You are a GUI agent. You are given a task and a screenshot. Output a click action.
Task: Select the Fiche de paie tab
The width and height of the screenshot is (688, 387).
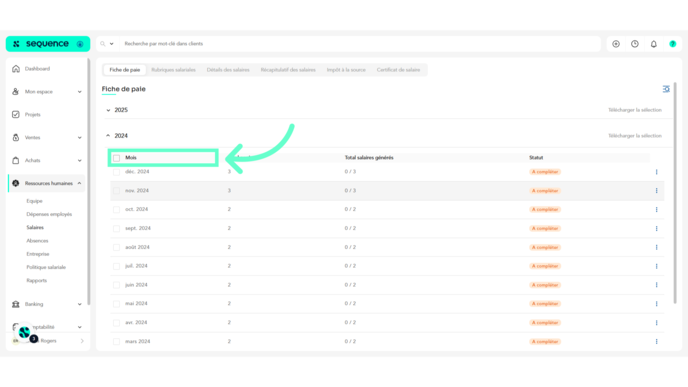coord(125,70)
